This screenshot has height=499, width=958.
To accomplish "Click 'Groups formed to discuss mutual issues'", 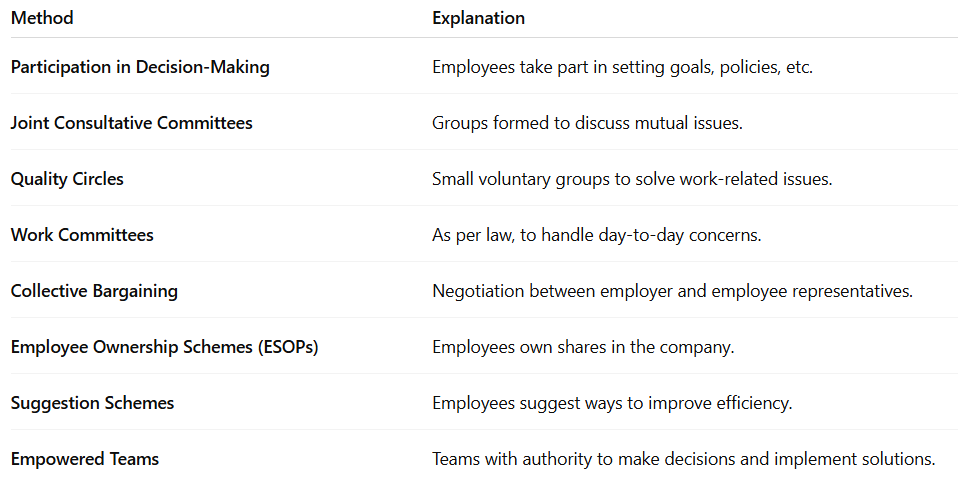I will pos(587,123).
